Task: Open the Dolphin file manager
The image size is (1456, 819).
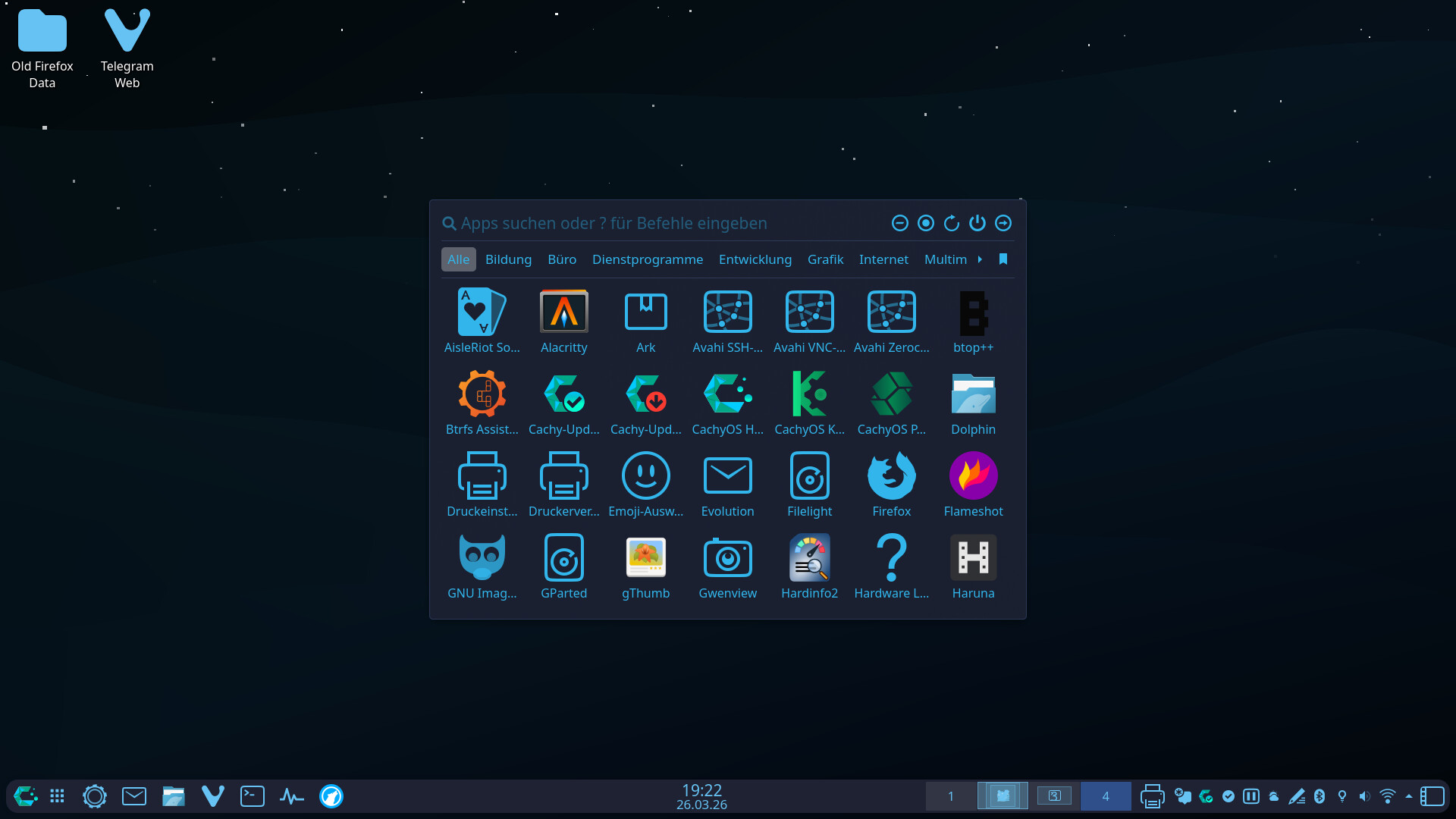Action: click(x=973, y=403)
